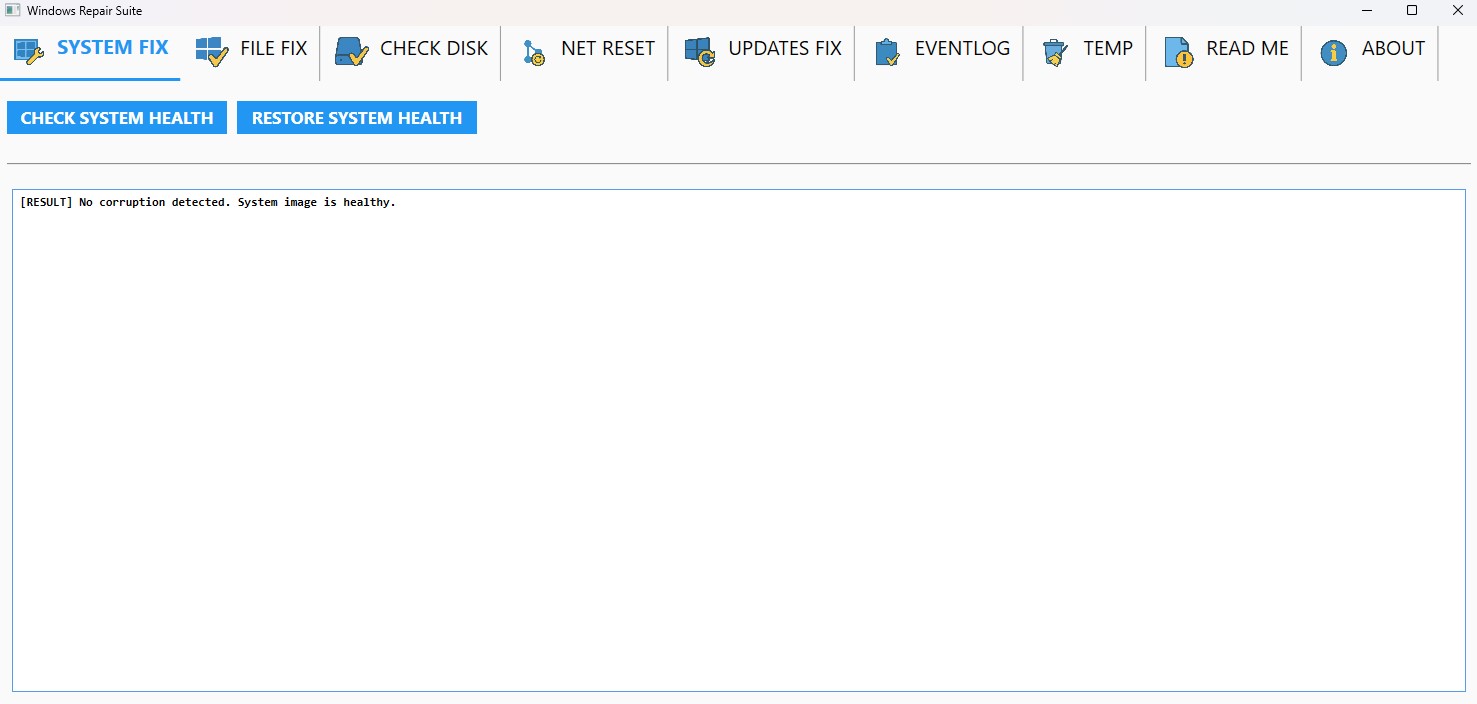This screenshot has width=1477, height=704.
Task: Click the Net Reset network icon
Action: click(x=534, y=52)
